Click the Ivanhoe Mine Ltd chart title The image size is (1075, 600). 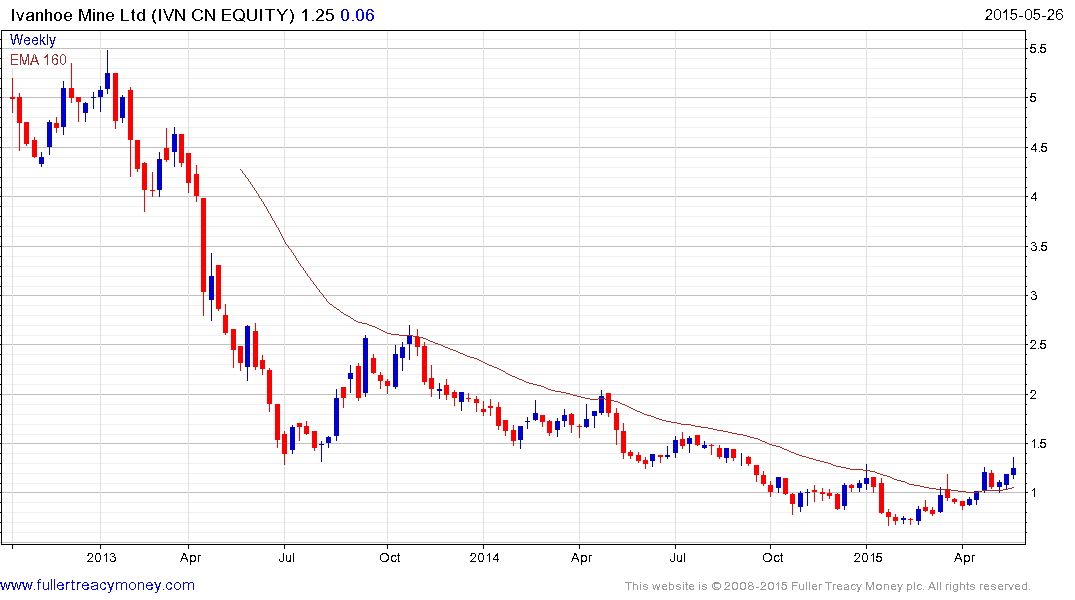point(152,15)
